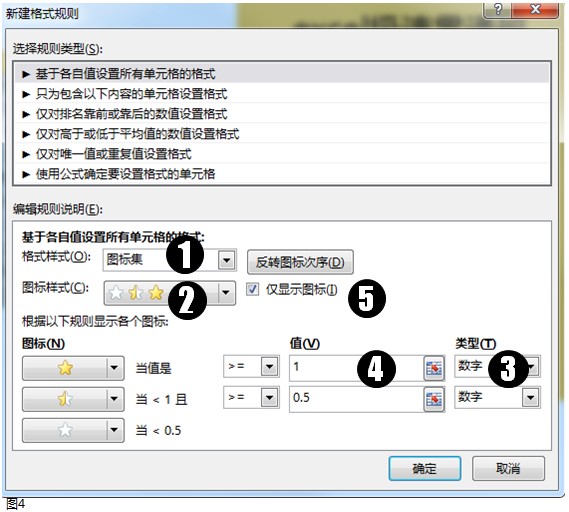This screenshot has height=512, width=569.
Task: Click the value field containing 0.5
Action: pos(356,399)
